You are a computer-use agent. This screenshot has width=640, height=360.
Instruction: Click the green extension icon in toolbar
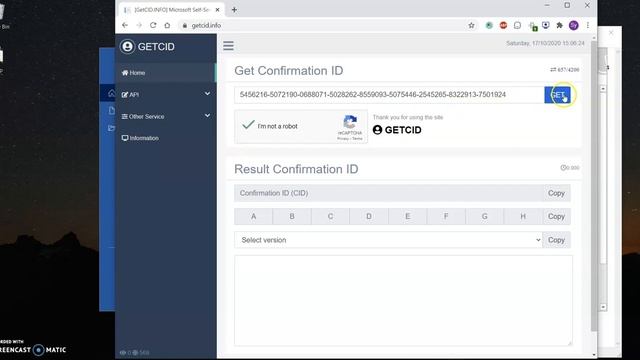pos(489,25)
